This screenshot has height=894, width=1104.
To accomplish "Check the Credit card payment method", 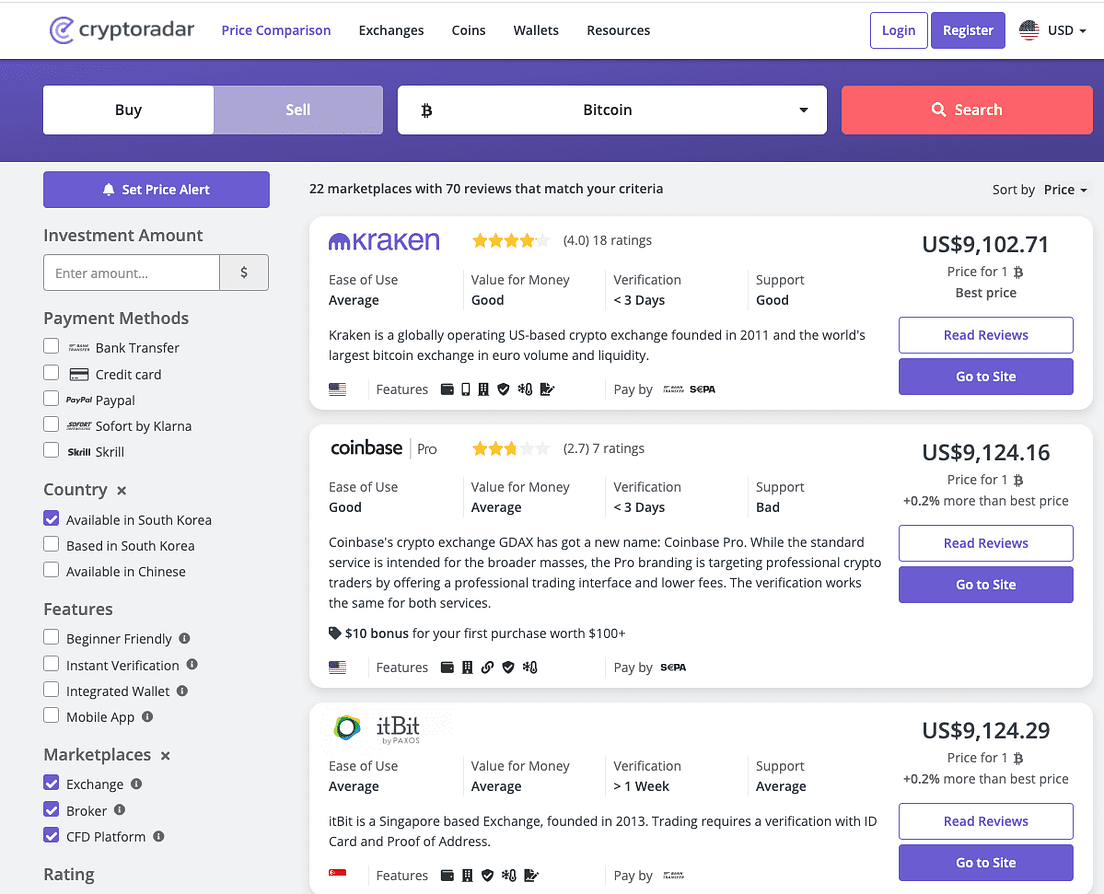I will [x=50, y=373].
